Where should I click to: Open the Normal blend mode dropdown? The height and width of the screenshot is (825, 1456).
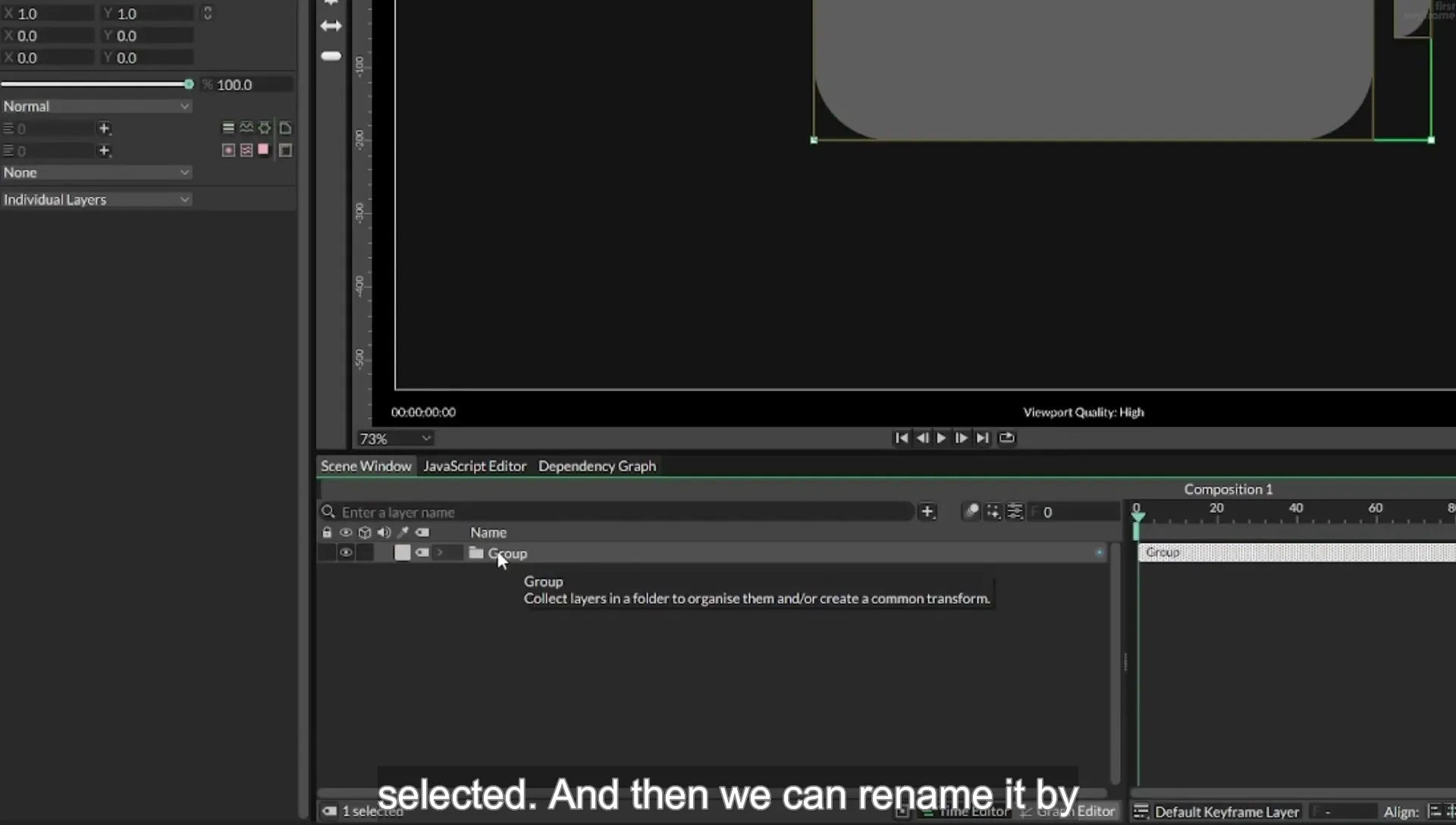[96, 107]
